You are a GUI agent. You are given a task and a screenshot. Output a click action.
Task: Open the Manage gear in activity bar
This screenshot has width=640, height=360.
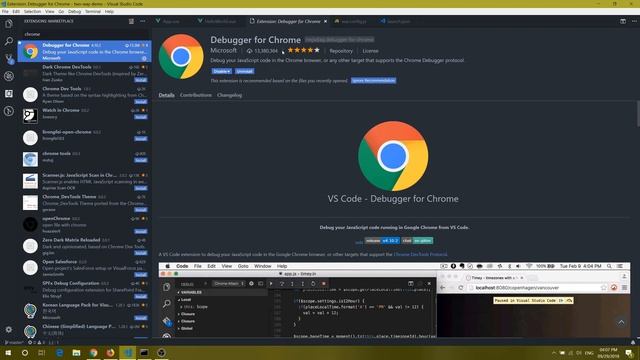pyautogui.click(x=9, y=329)
